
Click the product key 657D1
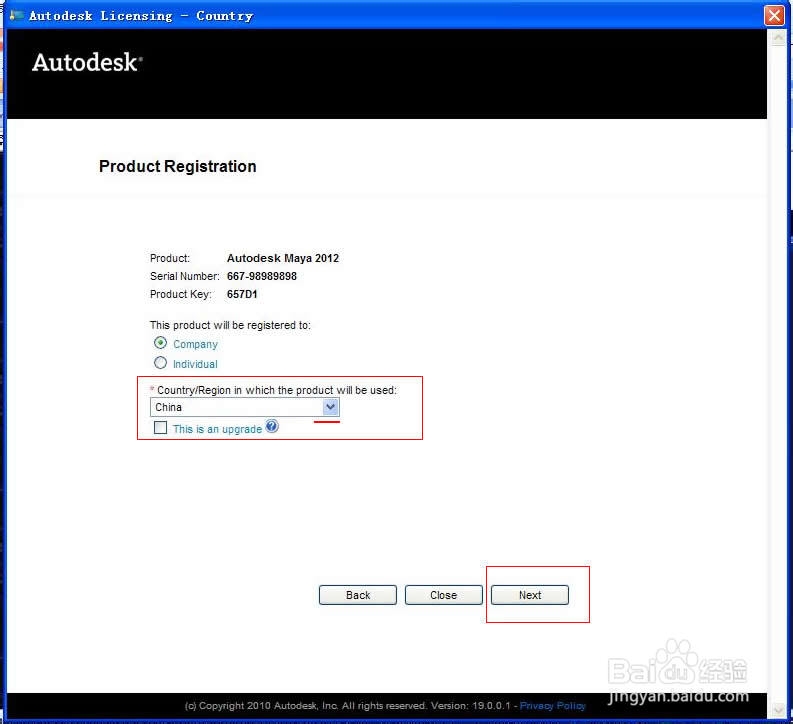[x=242, y=294]
